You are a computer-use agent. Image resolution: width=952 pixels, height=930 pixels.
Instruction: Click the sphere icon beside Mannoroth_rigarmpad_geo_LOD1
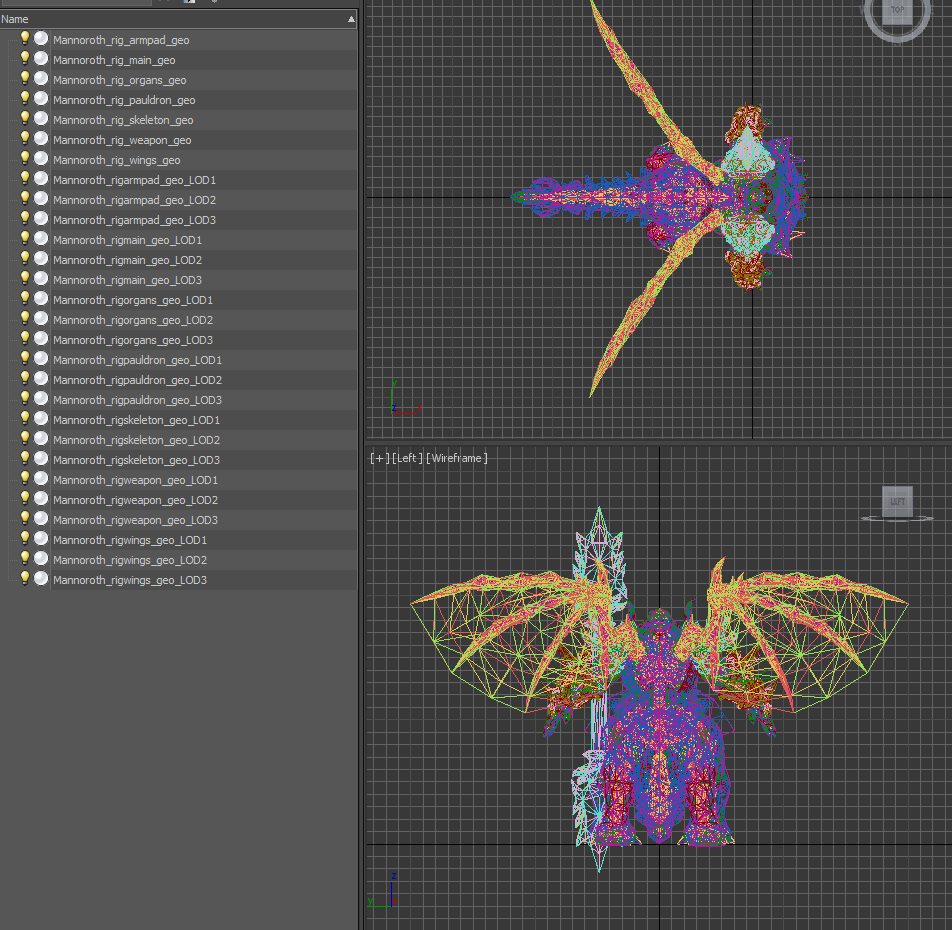[x=41, y=179]
